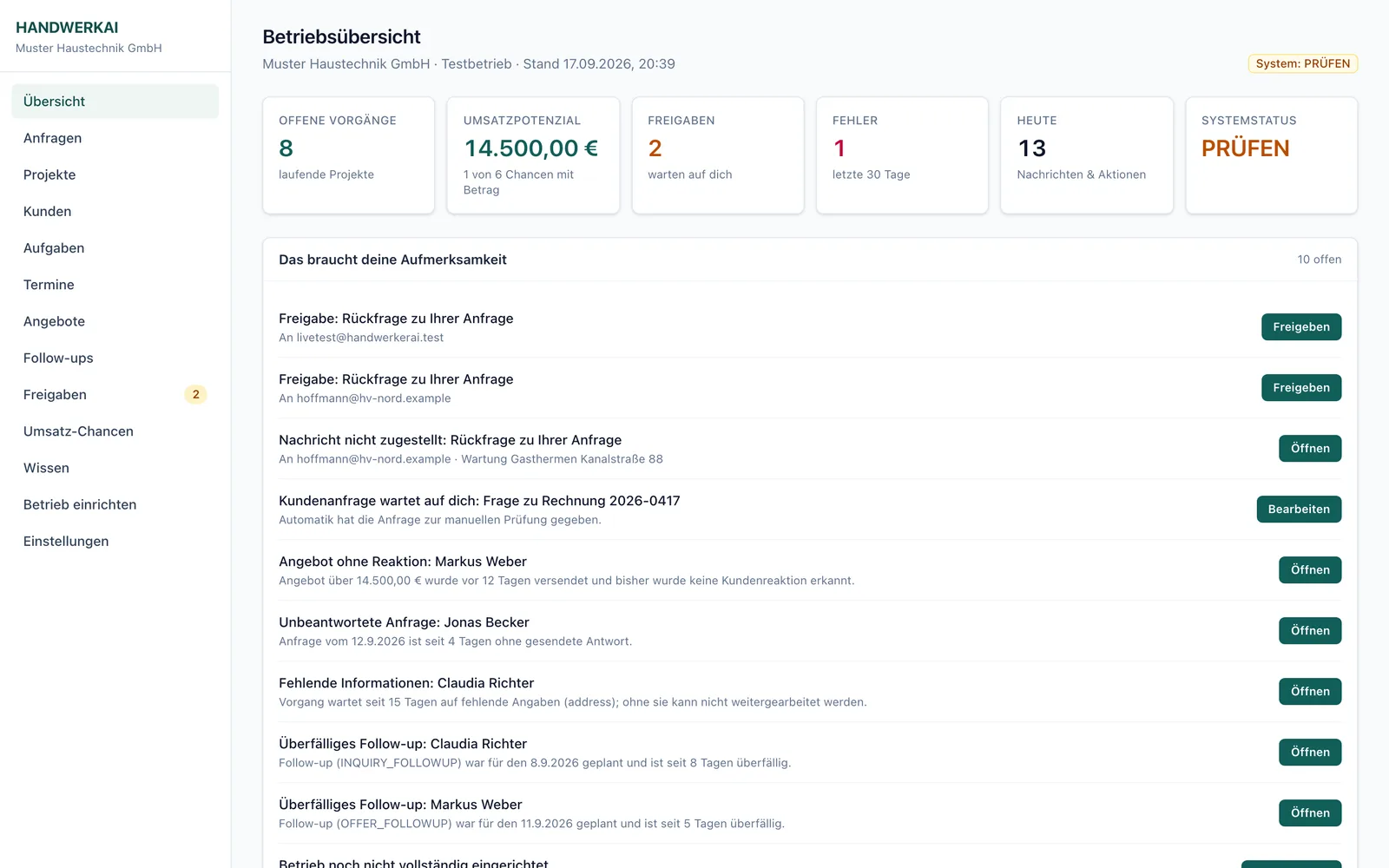
Task: Open Betrieb einrichten page
Action: click(x=115, y=504)
